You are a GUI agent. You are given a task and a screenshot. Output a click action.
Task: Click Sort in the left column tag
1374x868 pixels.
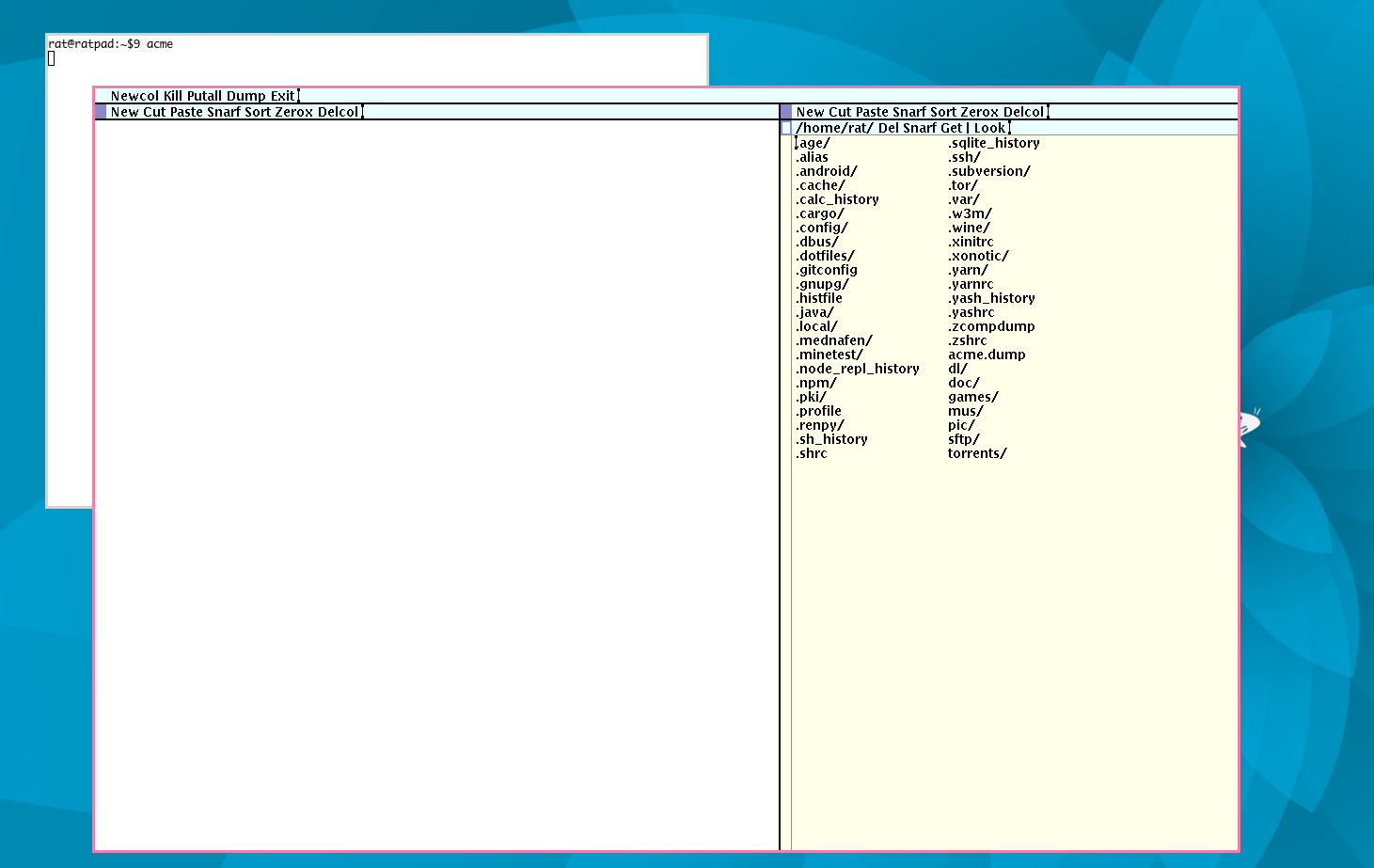point(258,112)
